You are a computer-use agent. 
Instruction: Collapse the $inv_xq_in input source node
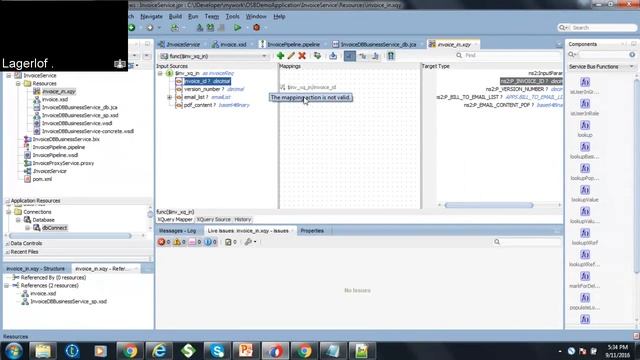[x=160, y=73]
